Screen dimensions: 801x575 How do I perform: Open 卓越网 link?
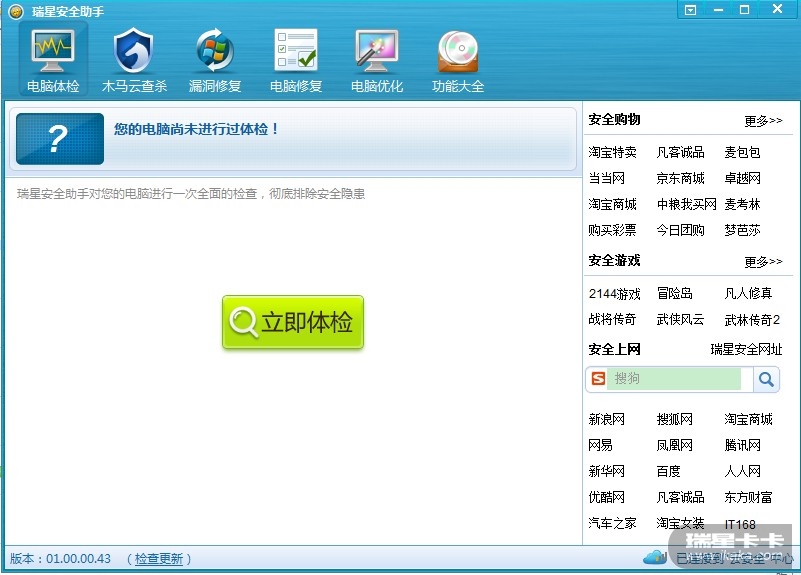pos(742,178)
